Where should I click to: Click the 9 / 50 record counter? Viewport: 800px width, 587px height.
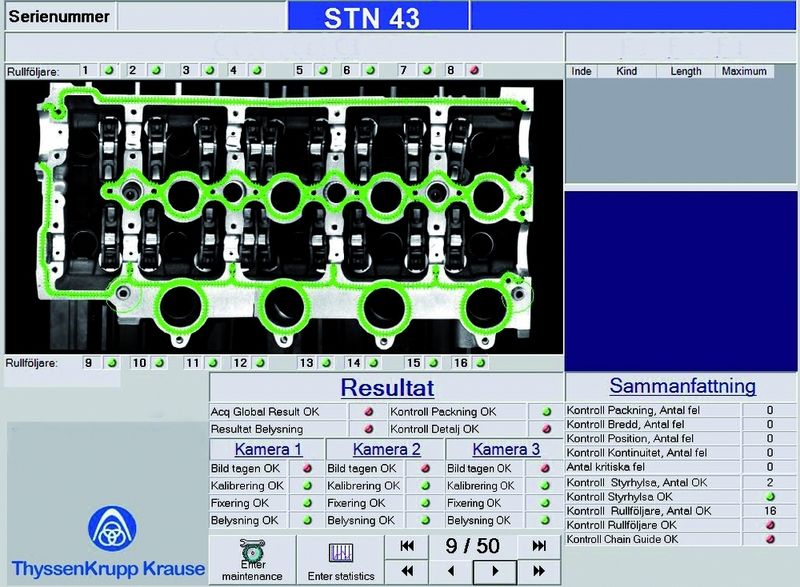472,546
